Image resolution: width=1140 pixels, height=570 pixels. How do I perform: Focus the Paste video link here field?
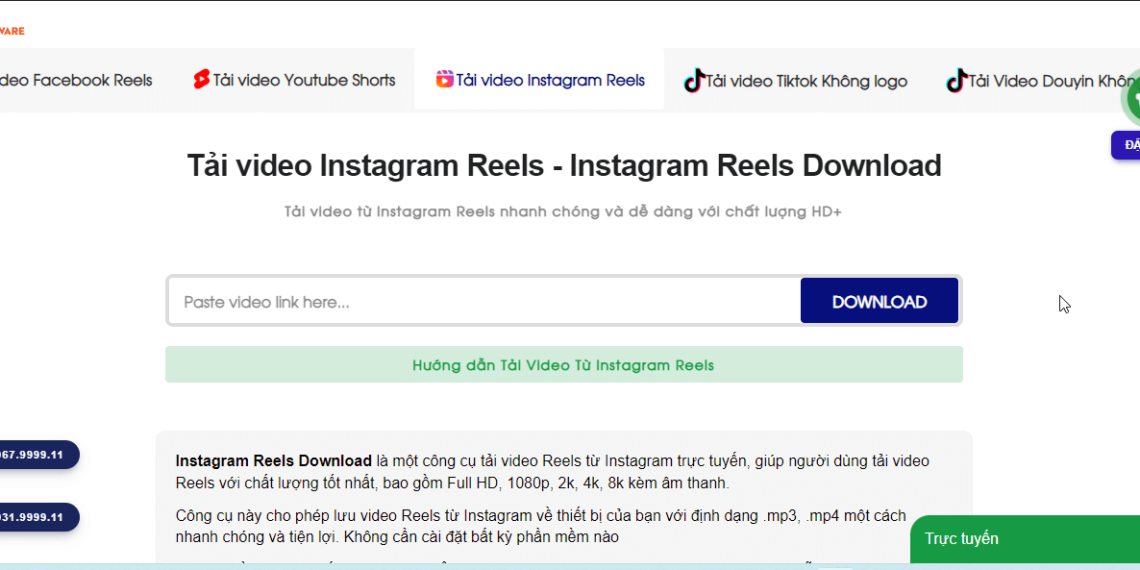pos(485,301)
